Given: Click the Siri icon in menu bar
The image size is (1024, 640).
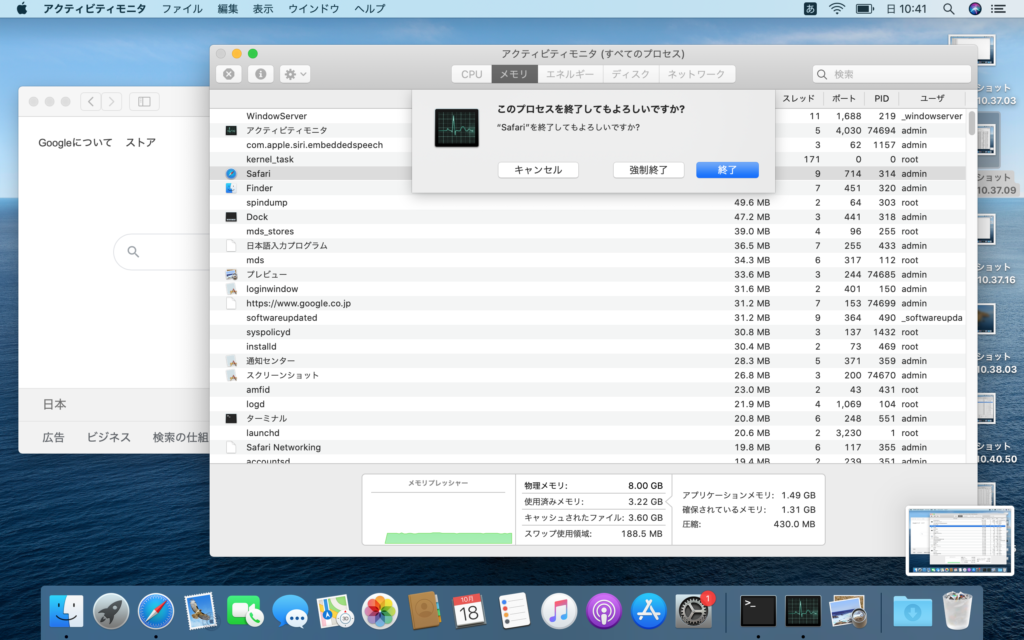Looking at the screenshot, I should pyautogui.click(x=974, y=8).
